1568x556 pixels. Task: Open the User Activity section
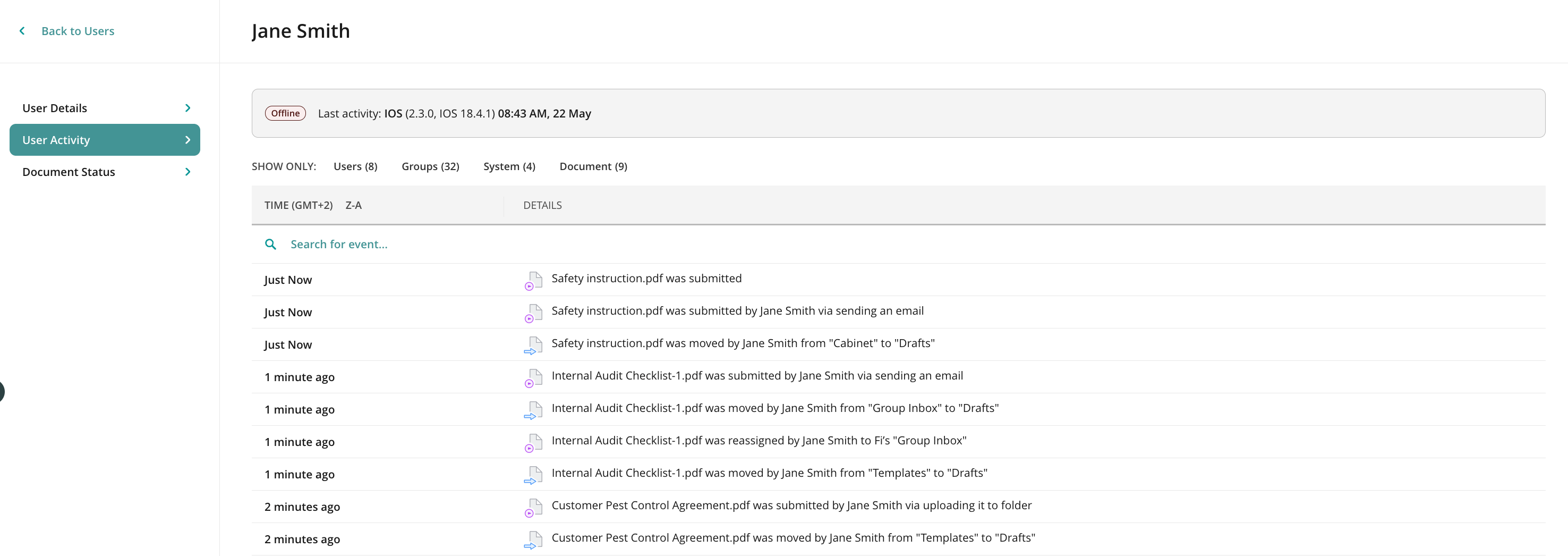pyautogui.click(x=105, y=140)
